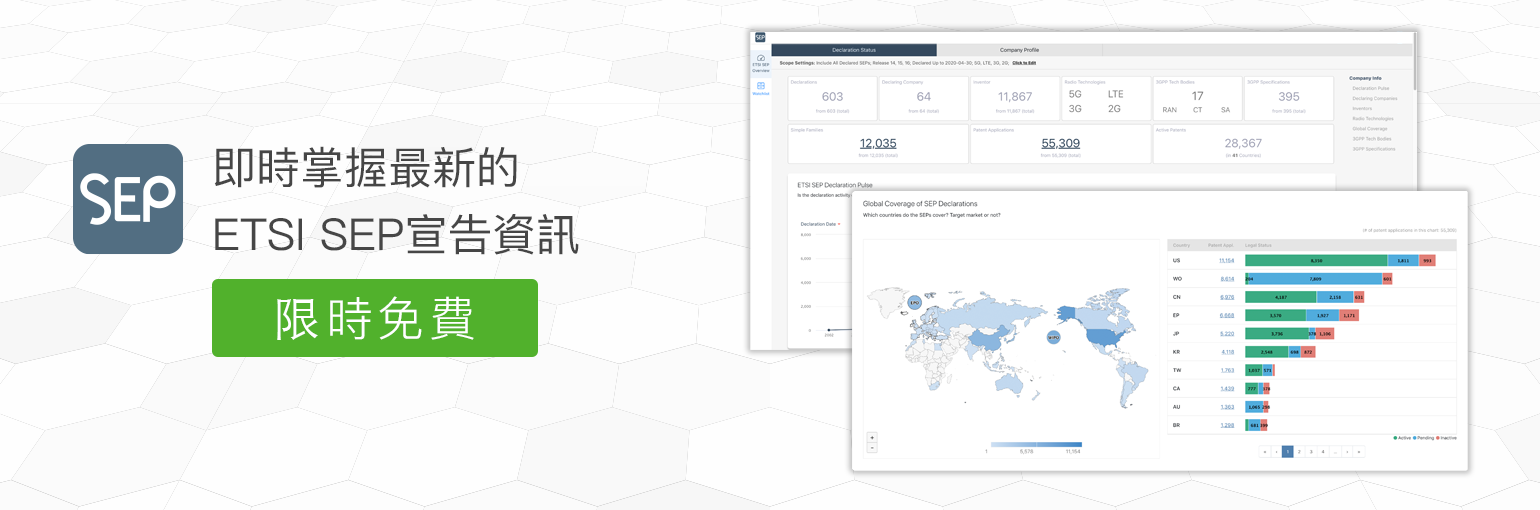Select the LTE radio technology

click(x=1115, y=94)
